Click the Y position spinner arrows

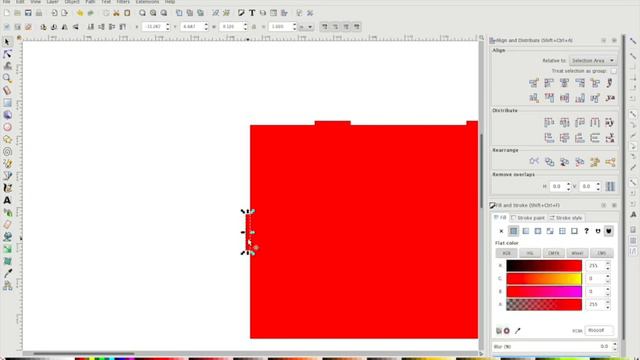(206, 27)
